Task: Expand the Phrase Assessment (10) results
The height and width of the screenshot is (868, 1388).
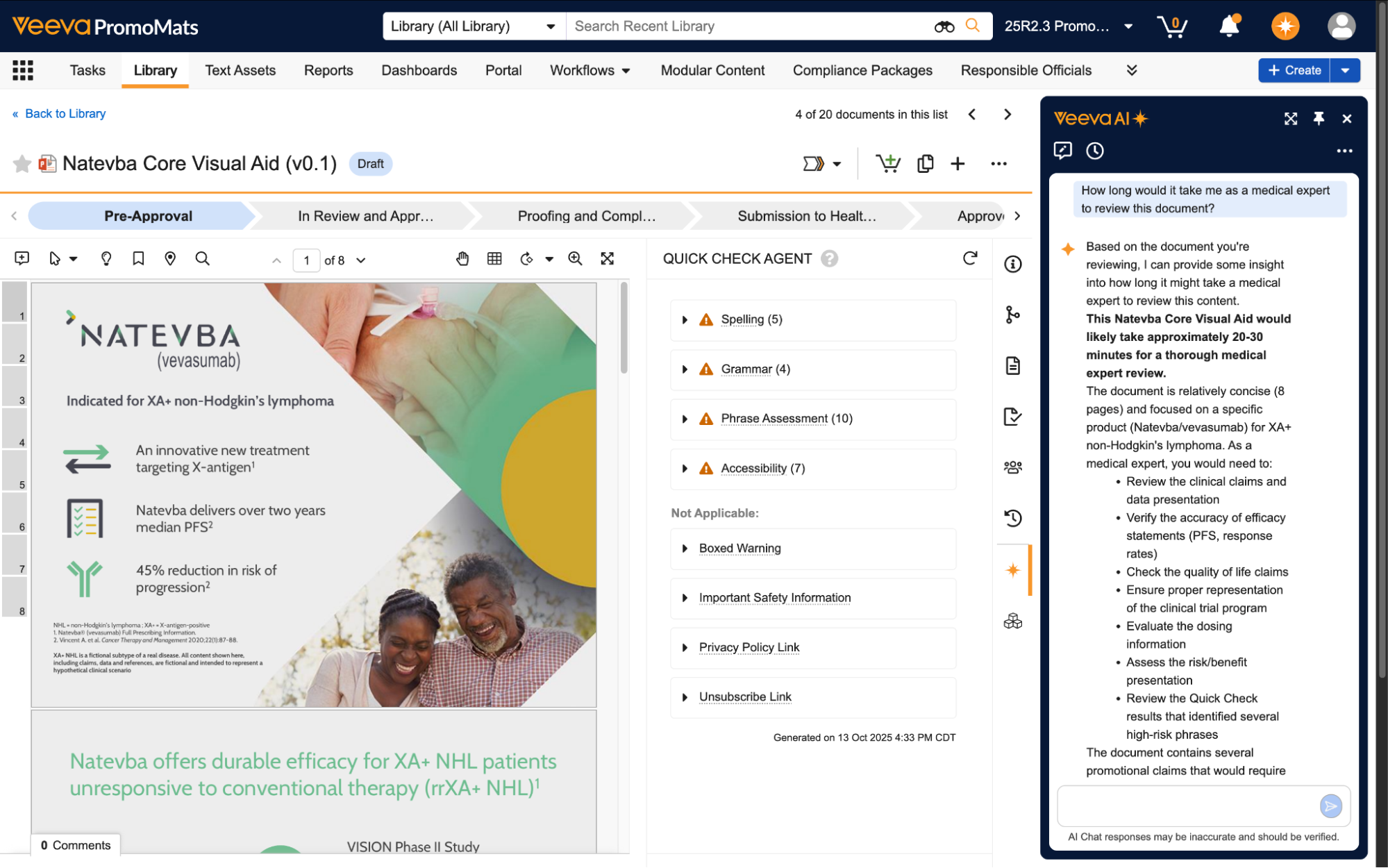Action: click(x=685, y=419)
